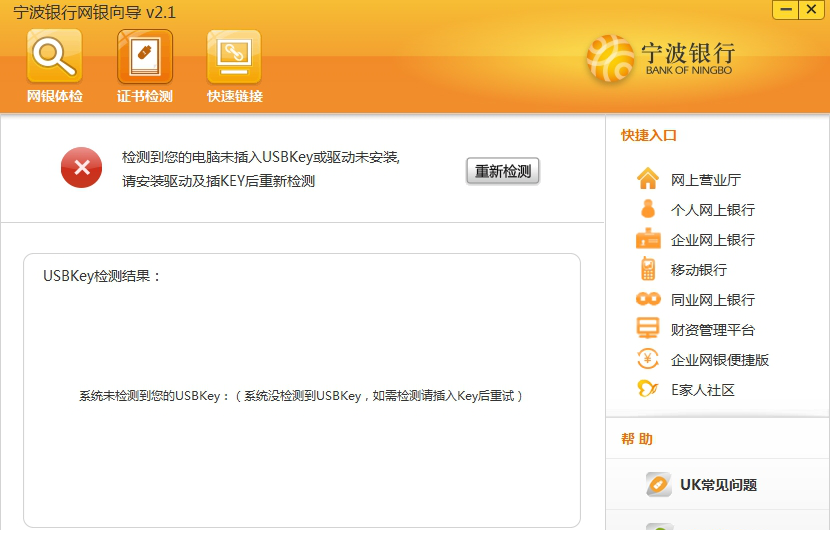
Task: Click the red error X icon
Action: click(82, 168)
